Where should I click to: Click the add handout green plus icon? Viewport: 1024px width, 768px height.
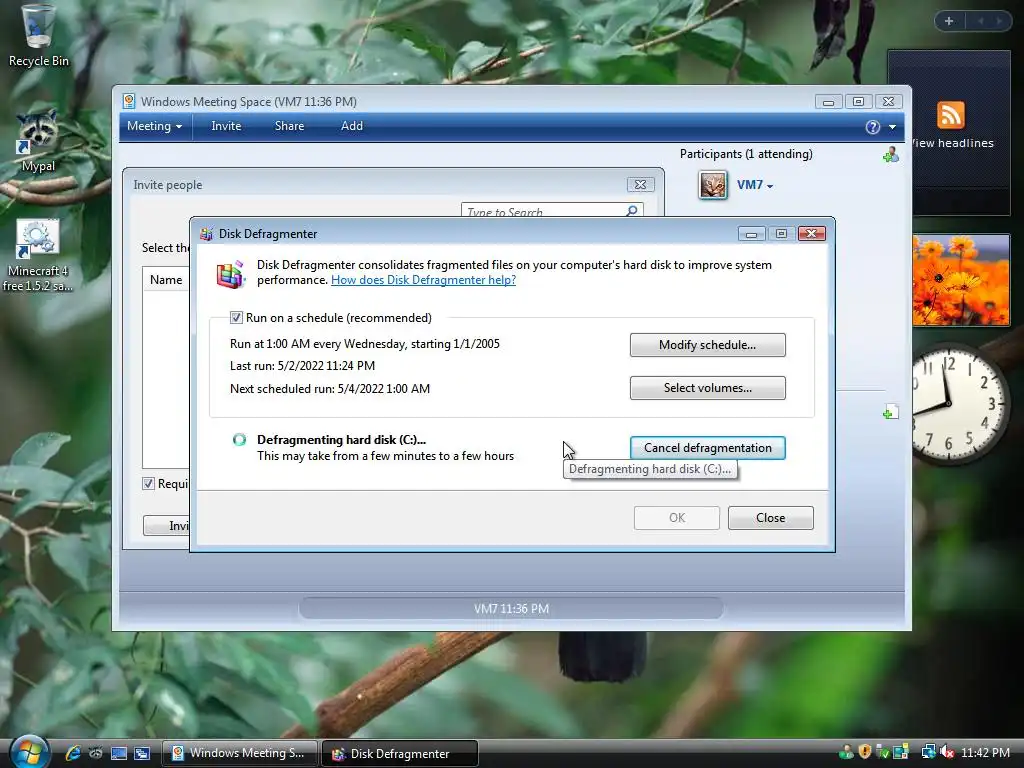[x=890, y=412]
